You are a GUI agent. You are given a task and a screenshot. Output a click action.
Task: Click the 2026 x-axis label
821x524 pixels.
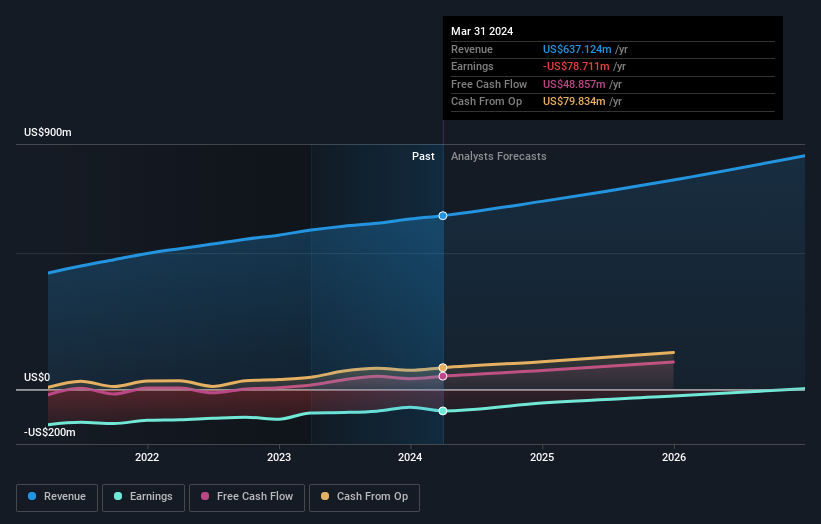(674, 457)
